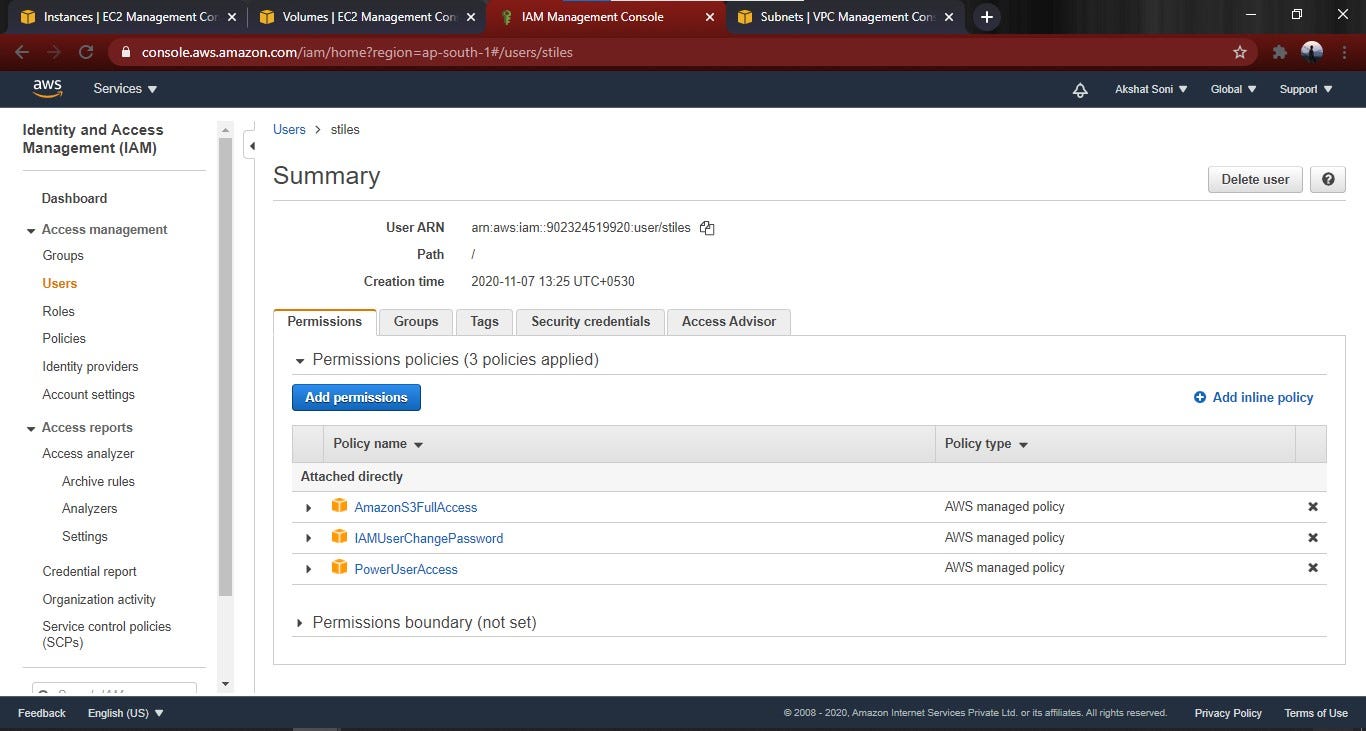The height and width of the screenshot is (731, 1366).
Task: Open Policies in the IAM sidebar
Action: point(64,339)
